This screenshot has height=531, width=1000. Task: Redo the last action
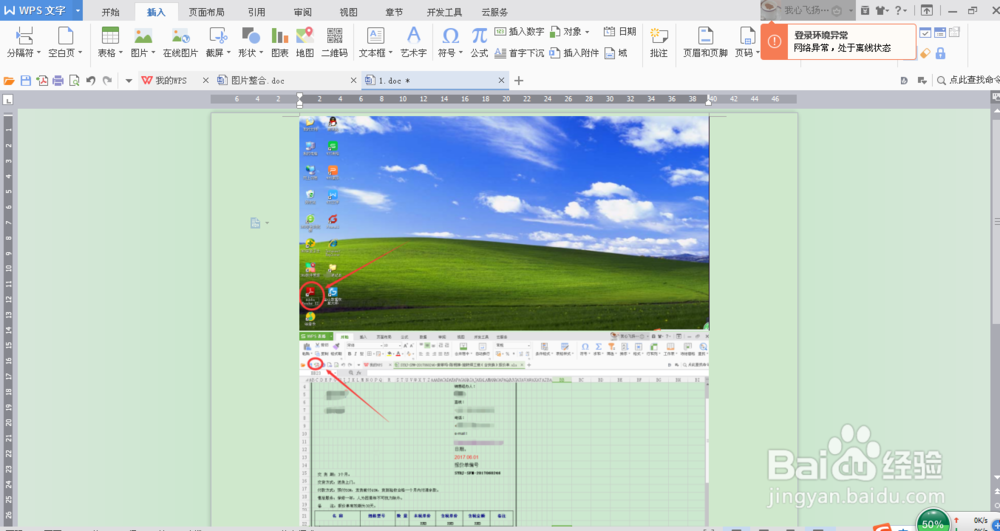click(x=107, y=80)
